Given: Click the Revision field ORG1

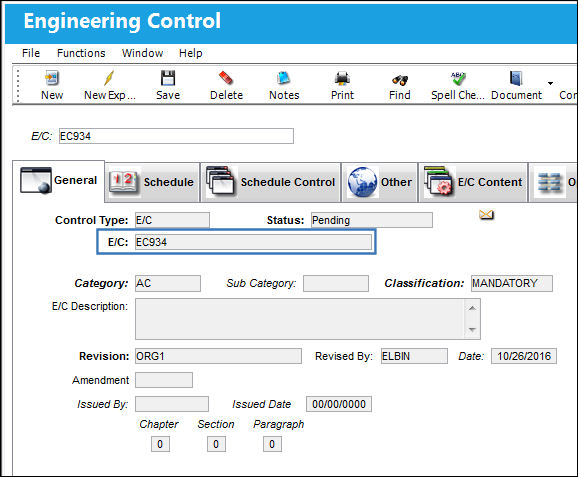Looking at the screenshot, I should point(218,356).
